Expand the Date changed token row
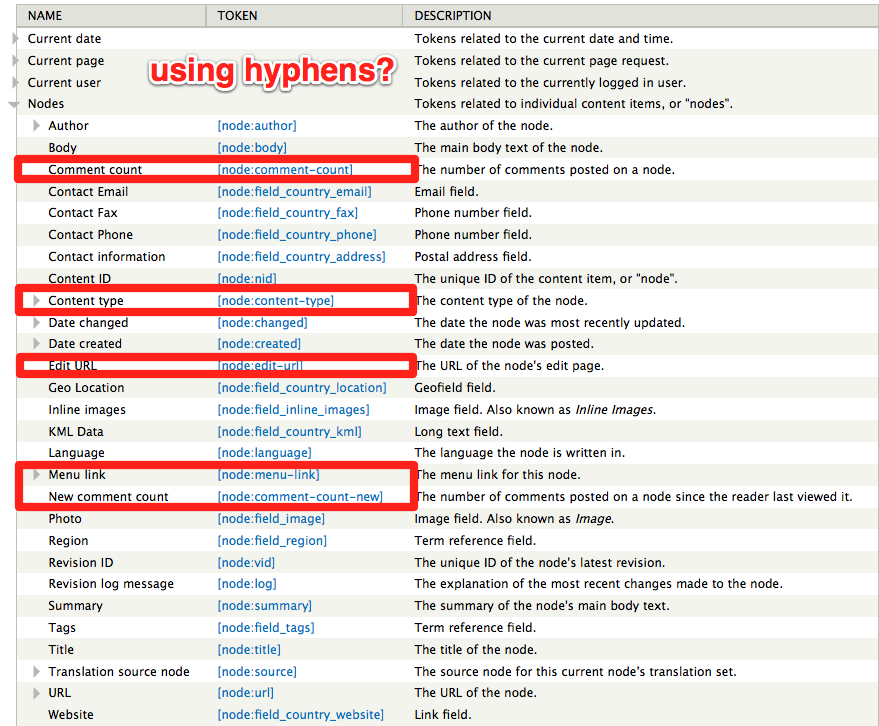 tap(36, 322)
